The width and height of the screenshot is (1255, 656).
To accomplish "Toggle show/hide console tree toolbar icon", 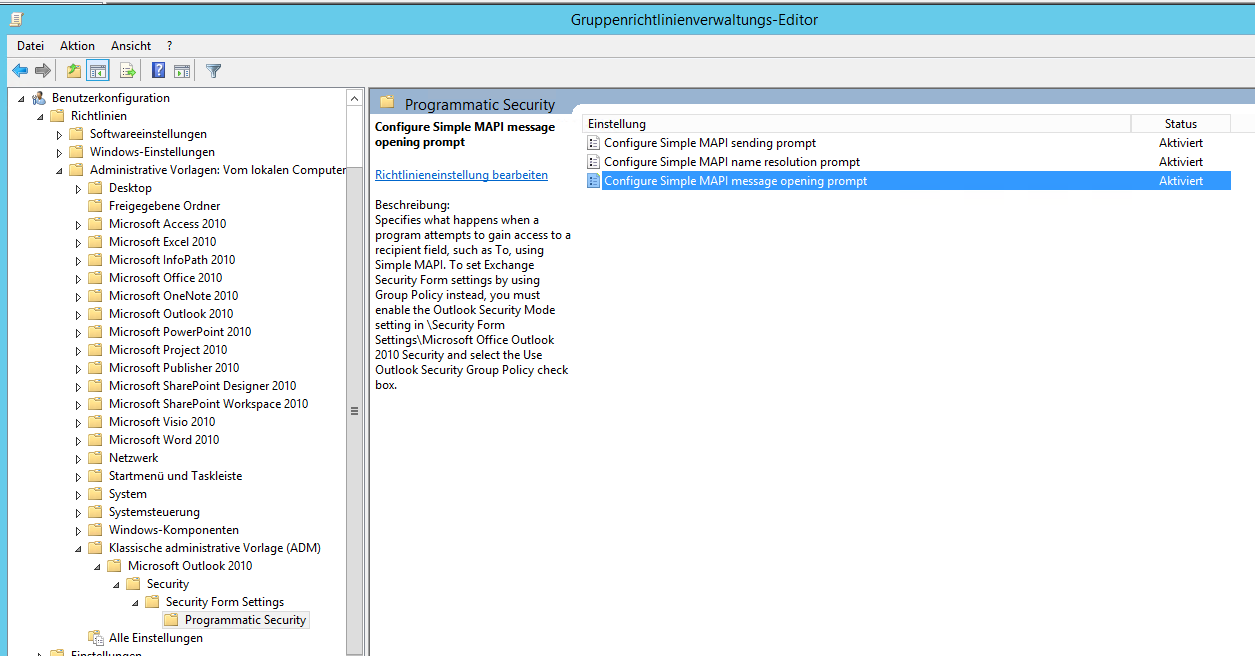I will (x=97, y=71).
